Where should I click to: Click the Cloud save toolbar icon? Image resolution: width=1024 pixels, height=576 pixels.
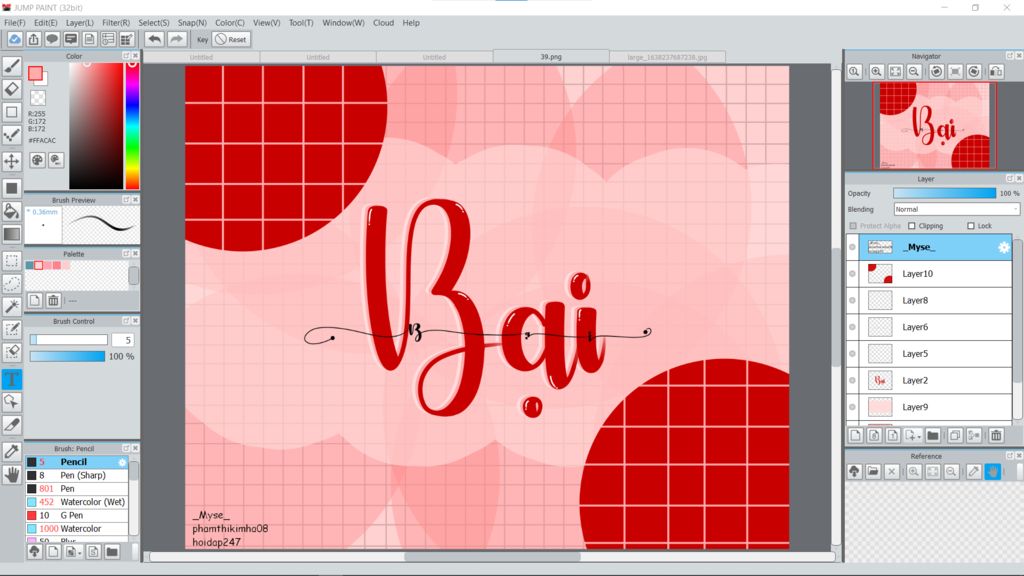coord(14,39)
